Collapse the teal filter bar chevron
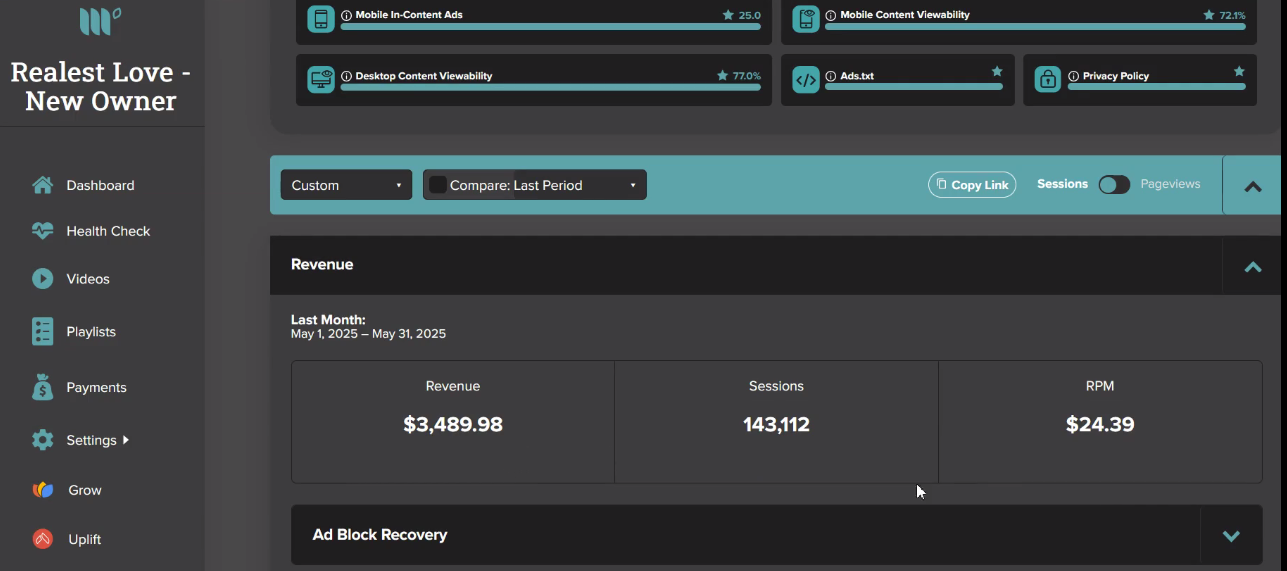Viewport: 1287px width, 571px height. (x=1252, y=186)
